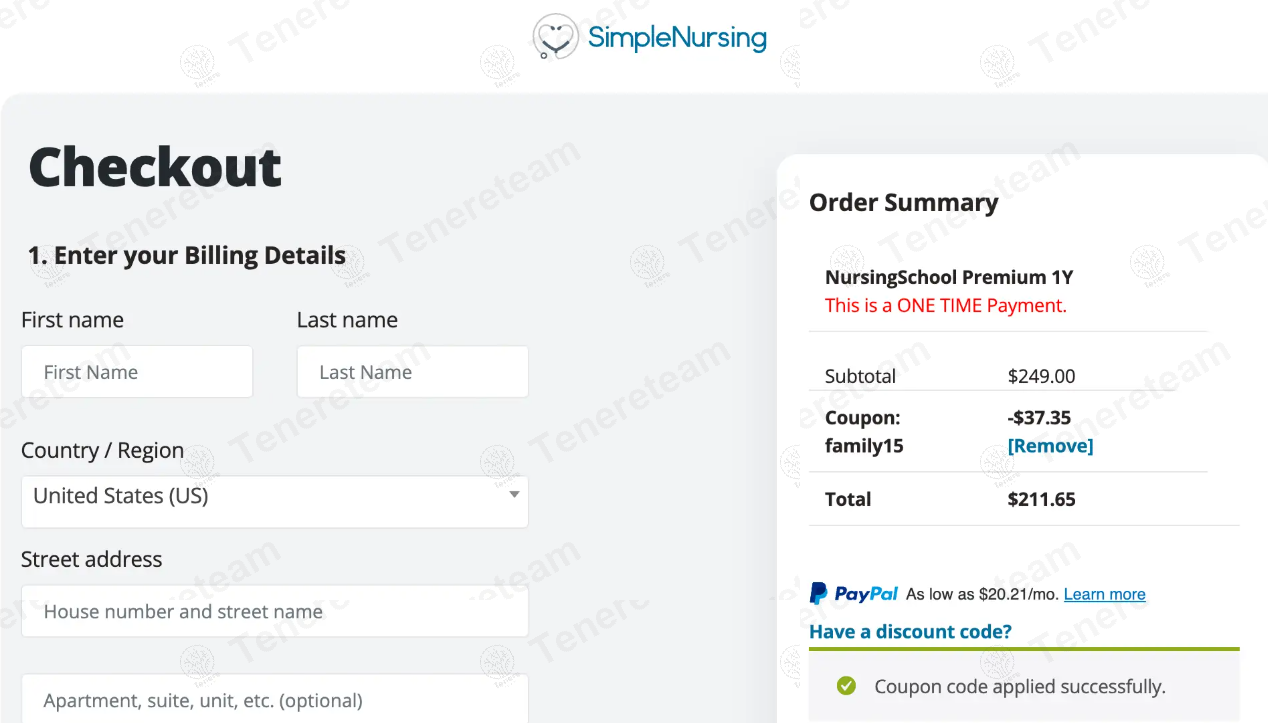Focus the First Name input field
This screenshot has width=1268, height=723.
click(137, 372)
